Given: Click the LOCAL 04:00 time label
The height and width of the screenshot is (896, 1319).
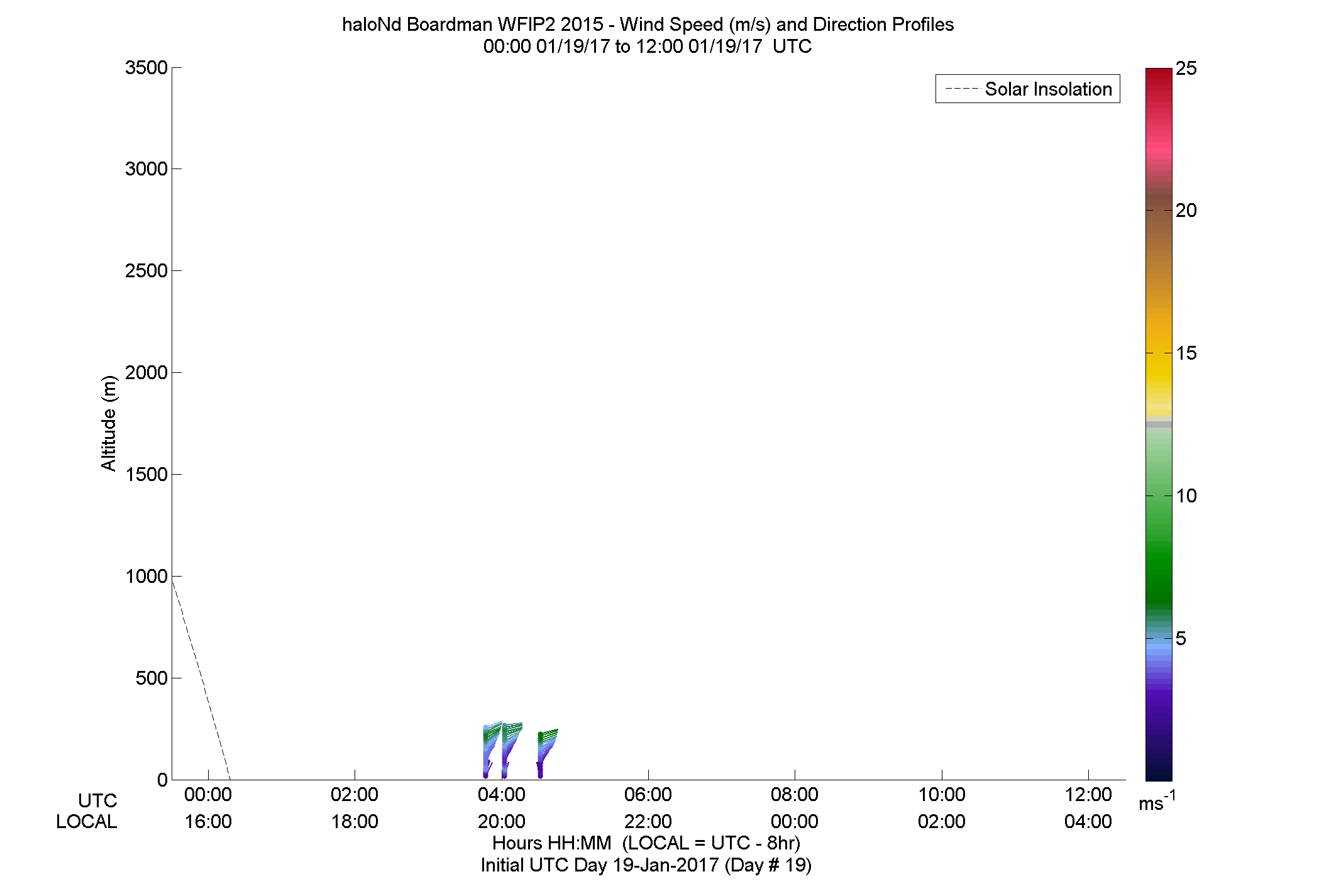Looking at the screenshot, I should (1088, 822).
